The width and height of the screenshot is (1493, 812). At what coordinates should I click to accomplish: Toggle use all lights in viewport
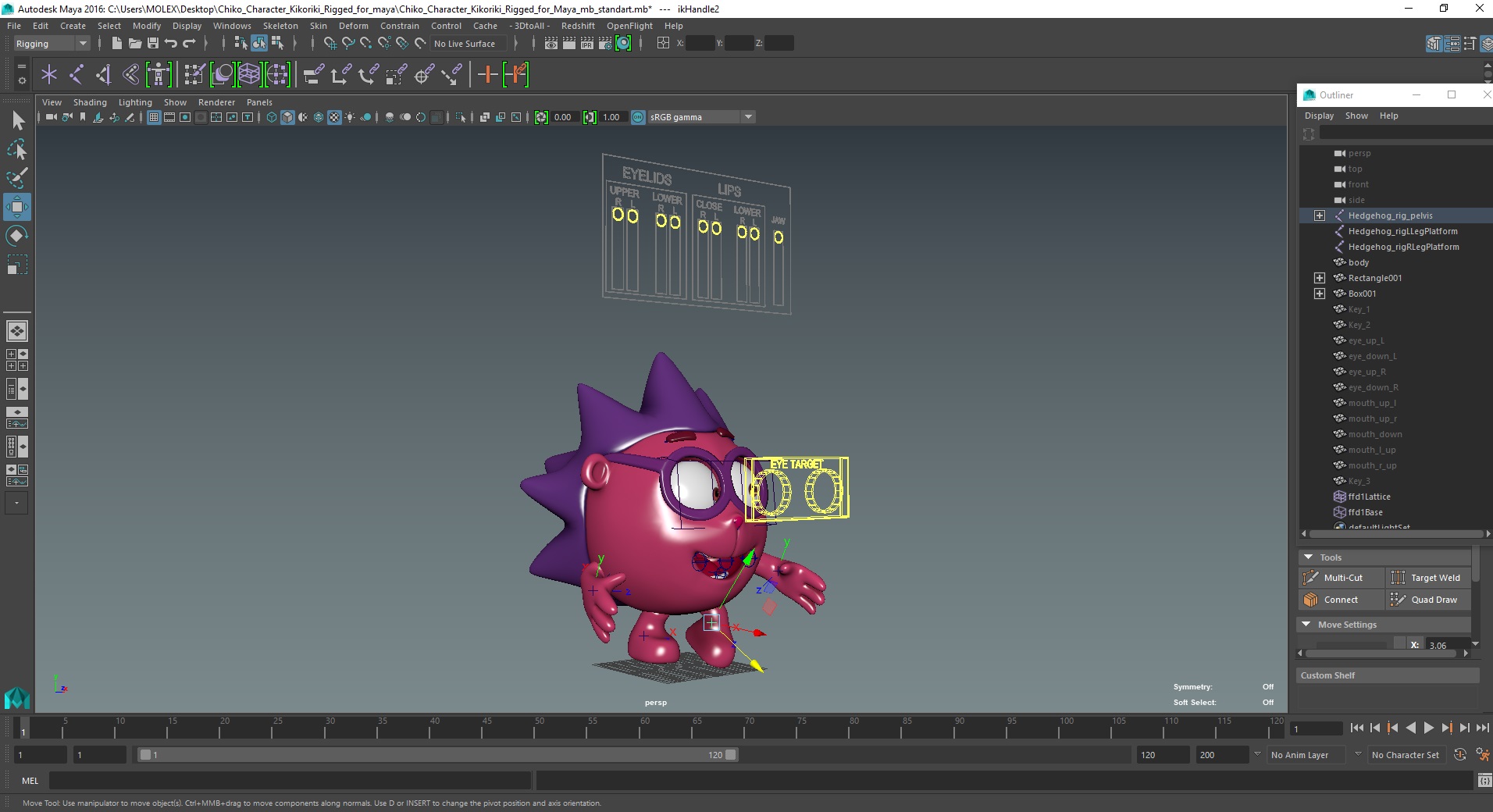click(x=350, y=118)
